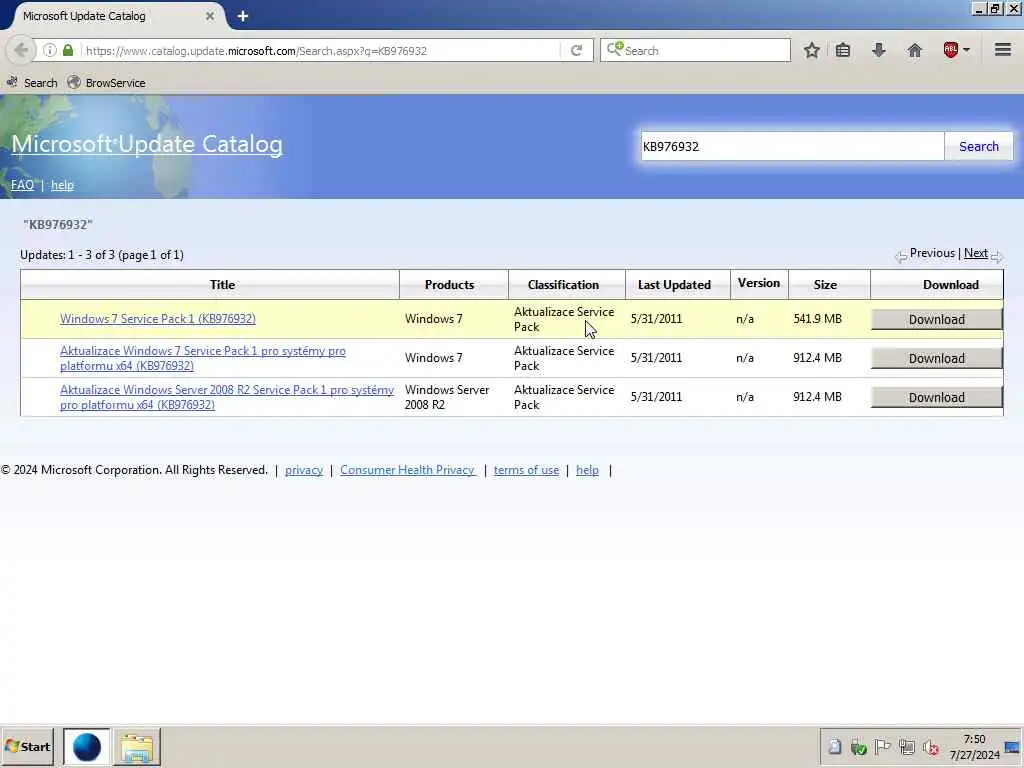Click the show desktop icon at taskbar end
The image size is (1024, 768).
pyautogui.click(x=1013, y=747)
